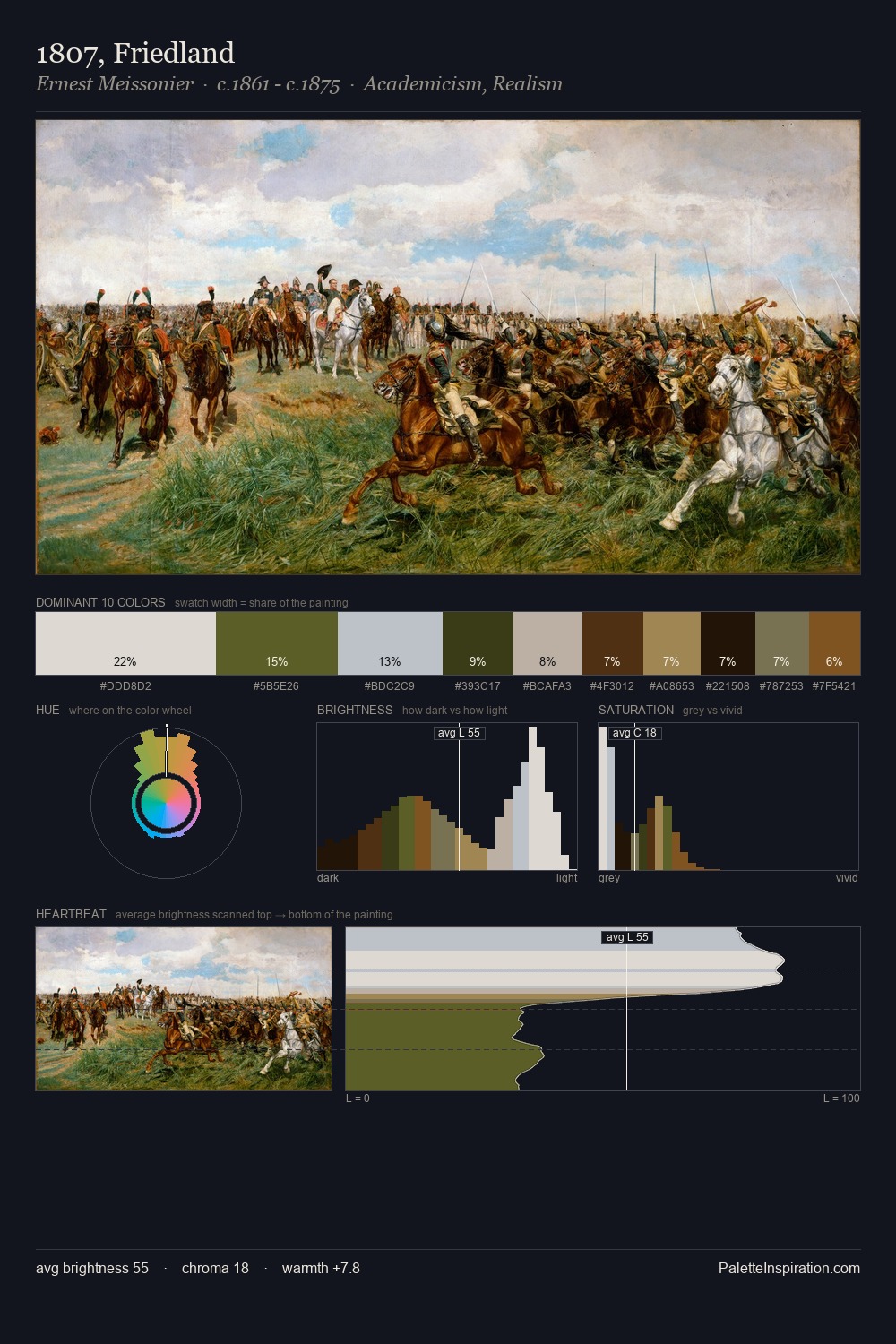Click the hue color wheel
896x1344 pixels.
pyautogui.click(x=166, y=803)
